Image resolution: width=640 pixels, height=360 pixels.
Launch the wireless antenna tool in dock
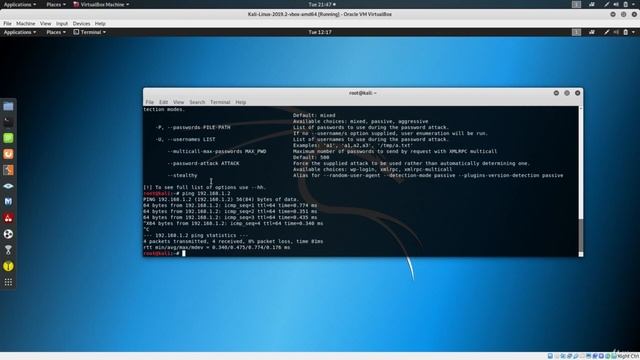pos(8,250)
